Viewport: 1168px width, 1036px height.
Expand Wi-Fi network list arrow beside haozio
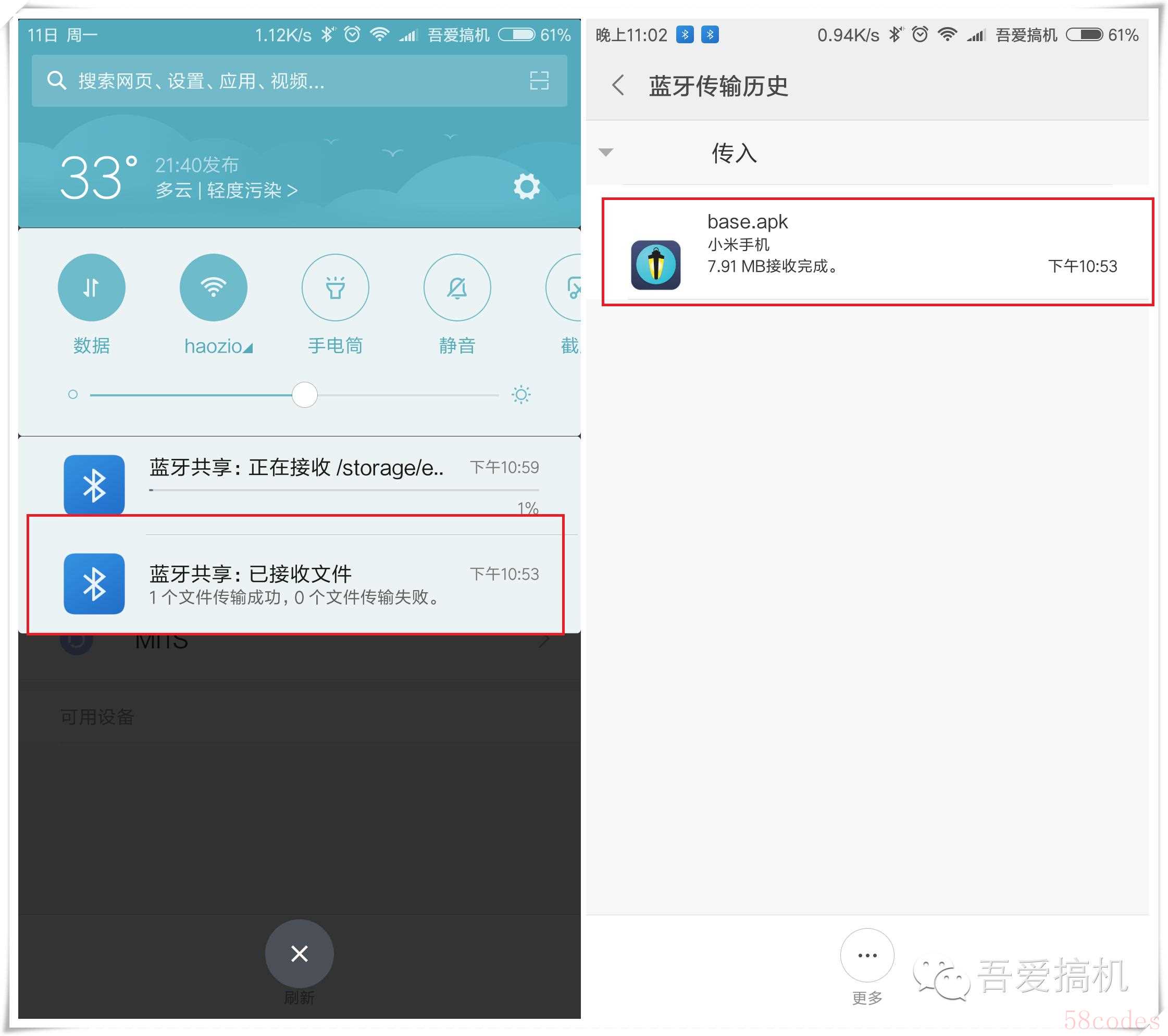[247, 348]
